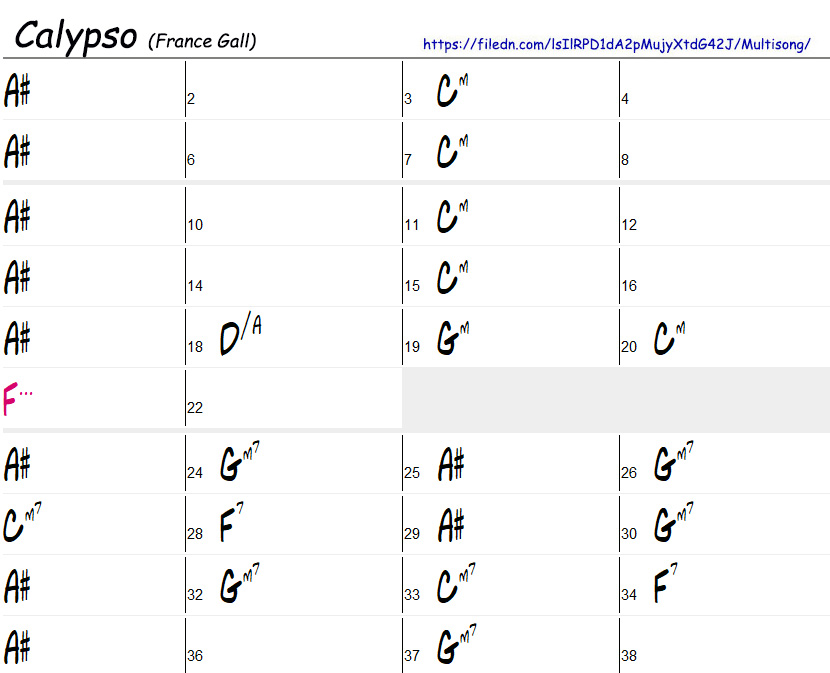Click the Cm chord in bar 20
The height and width of the screenshot is (673, 830).
(669, 337)
